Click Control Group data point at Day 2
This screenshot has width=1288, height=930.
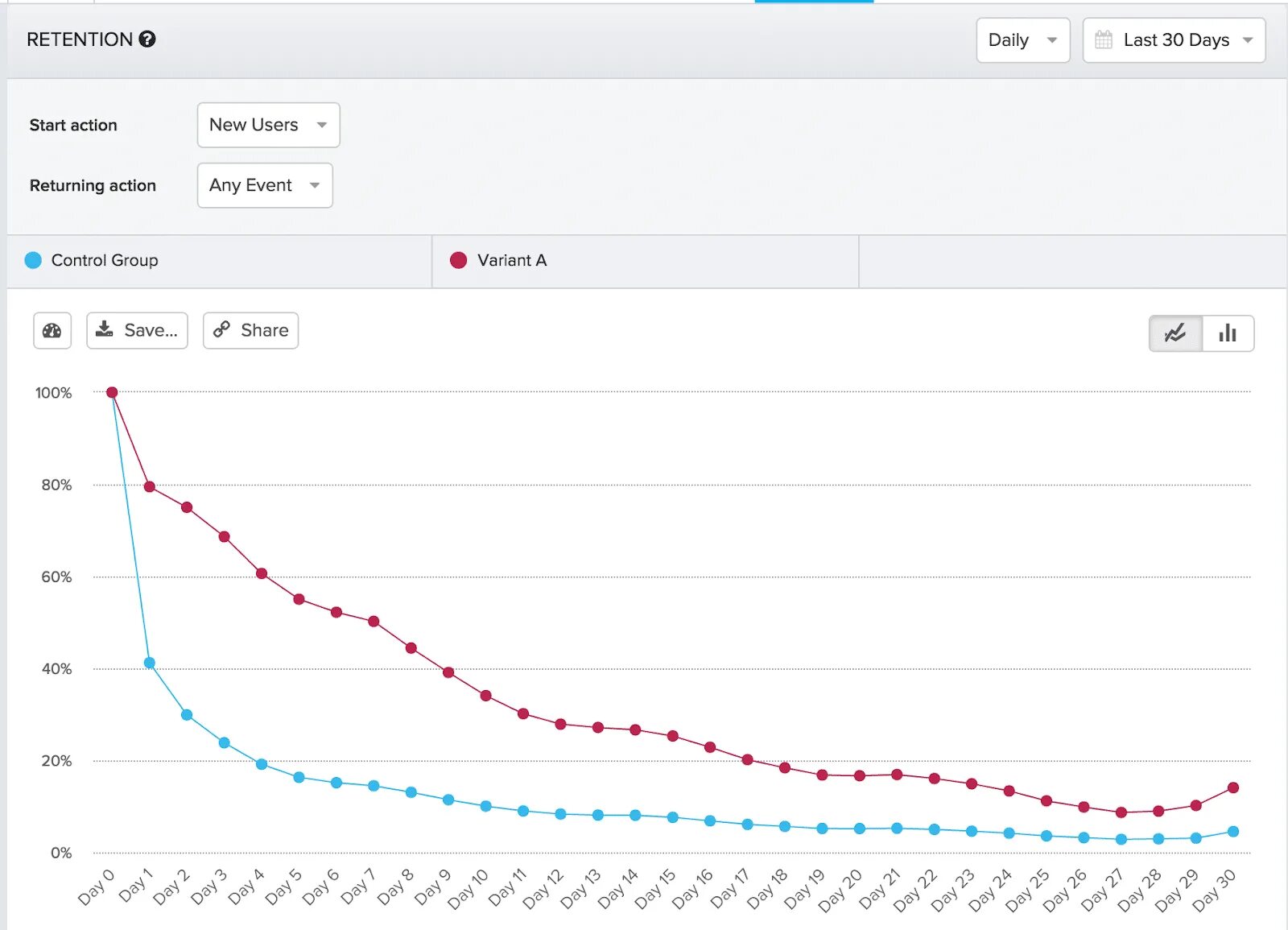point(187,714)
